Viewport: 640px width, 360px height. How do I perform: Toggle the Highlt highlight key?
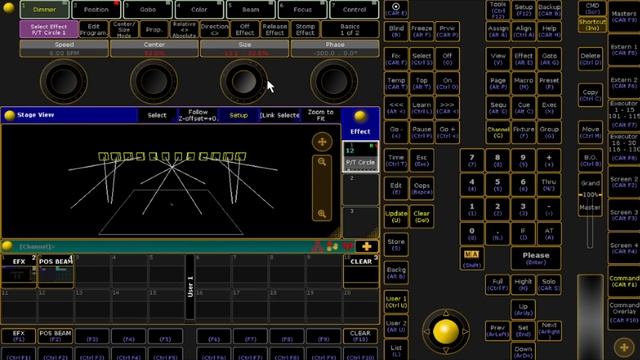523,284
